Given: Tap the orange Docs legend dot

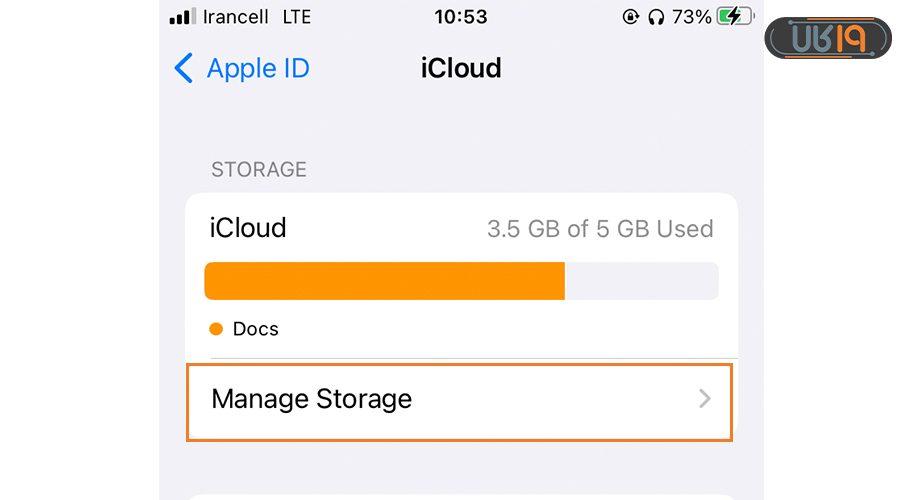Looking at the screenshot, I should pyautogui.click(x=216, y=329).
